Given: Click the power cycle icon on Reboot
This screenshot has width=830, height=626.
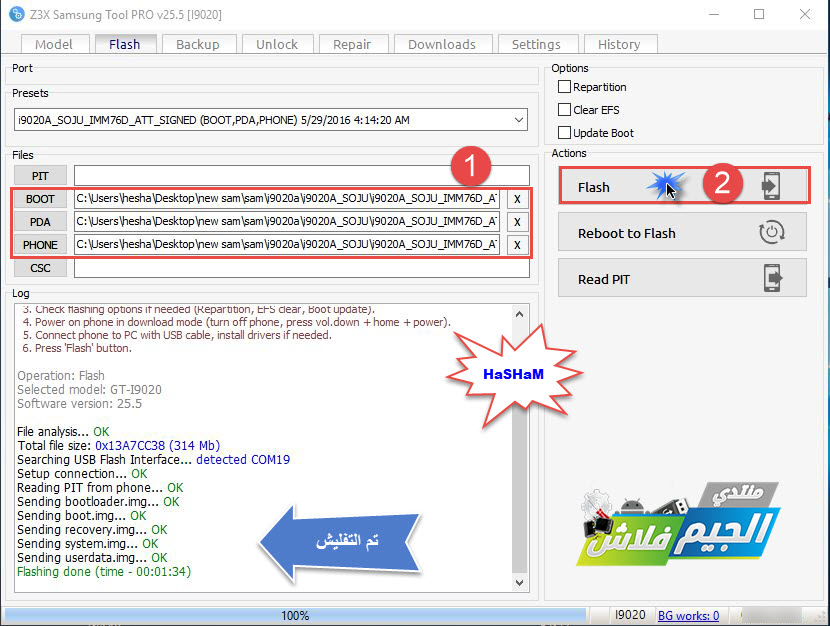Looking at the screenshot, I should point(771,232).
